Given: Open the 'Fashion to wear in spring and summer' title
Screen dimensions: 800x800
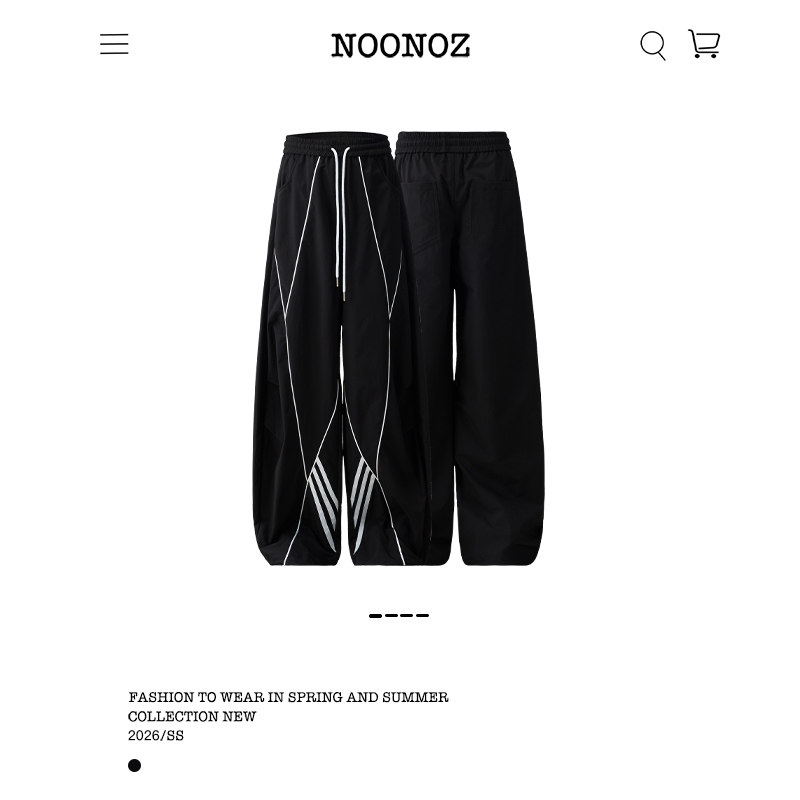Looking at the screenshot, I should (x=288, y=697).
